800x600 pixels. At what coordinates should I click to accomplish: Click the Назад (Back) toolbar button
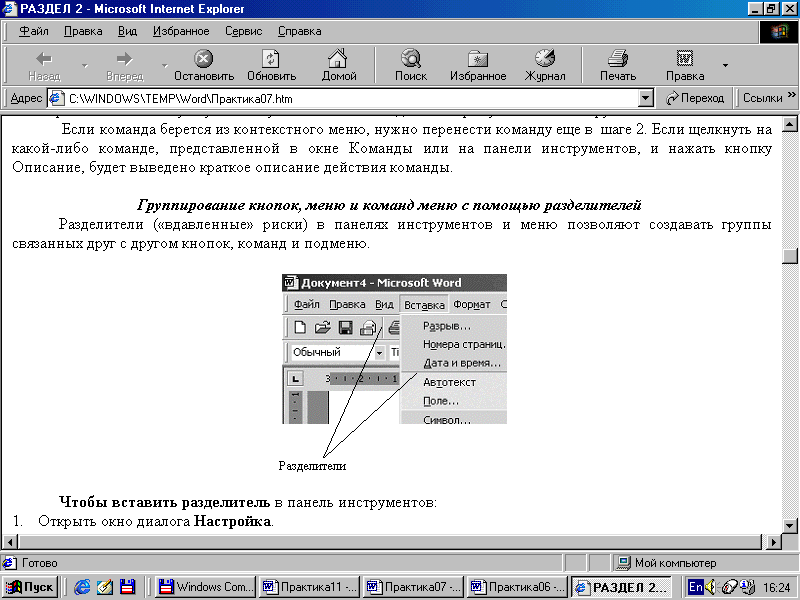[44, 65]
